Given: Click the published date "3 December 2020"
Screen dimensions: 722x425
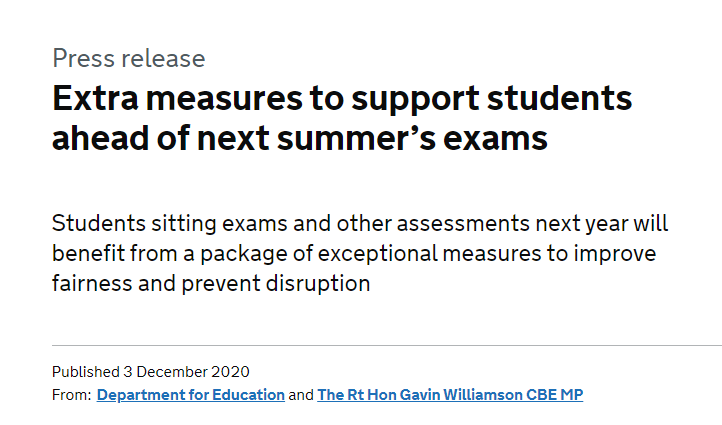Looking at the screenshot, I should [x=186, y=372].
